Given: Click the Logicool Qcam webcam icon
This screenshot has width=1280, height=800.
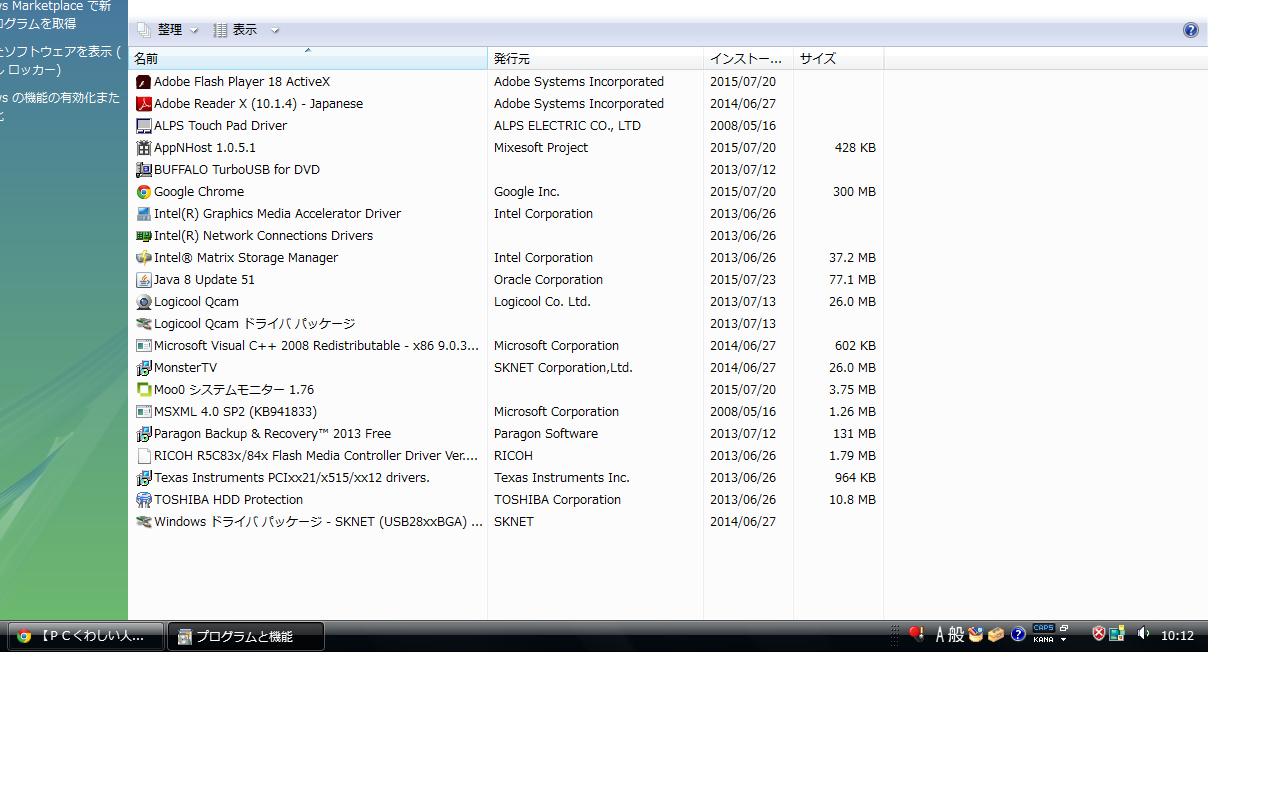Looking at the screenshot, I should coord(144,302).
